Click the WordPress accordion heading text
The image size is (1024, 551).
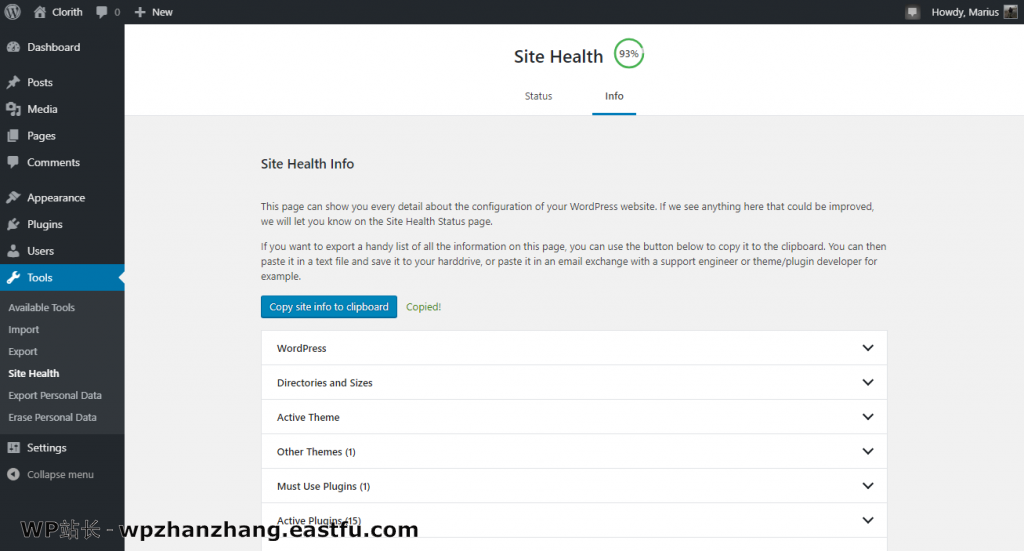click(x=302, y=348)
